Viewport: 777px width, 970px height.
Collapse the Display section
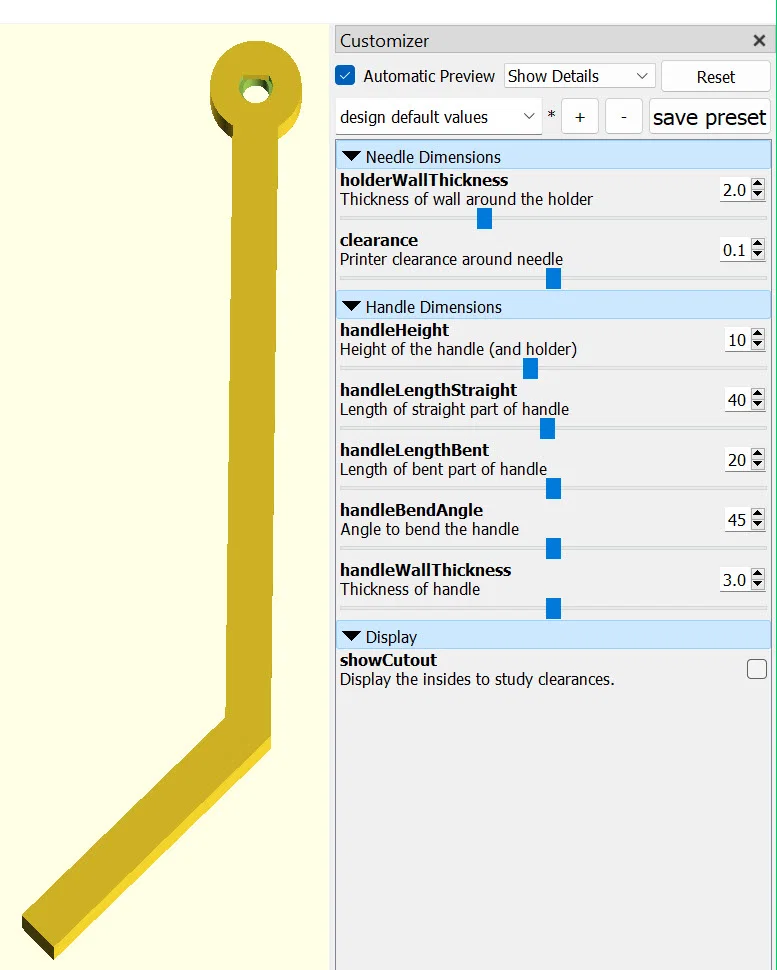pyautogui.click(x=351, y=637)
